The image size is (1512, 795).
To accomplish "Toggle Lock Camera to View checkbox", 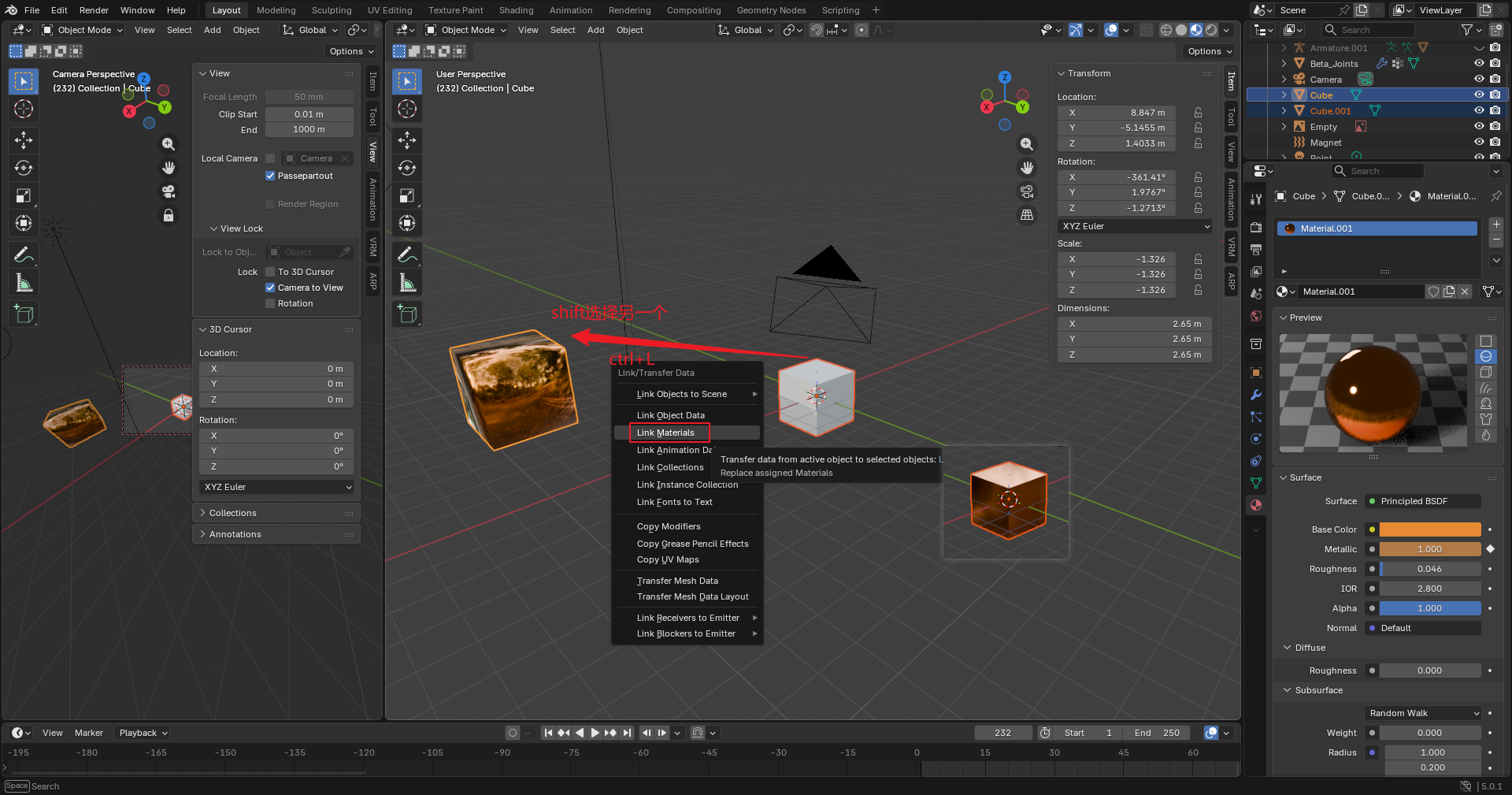I will pyautogui.click(x=270, y=288).
